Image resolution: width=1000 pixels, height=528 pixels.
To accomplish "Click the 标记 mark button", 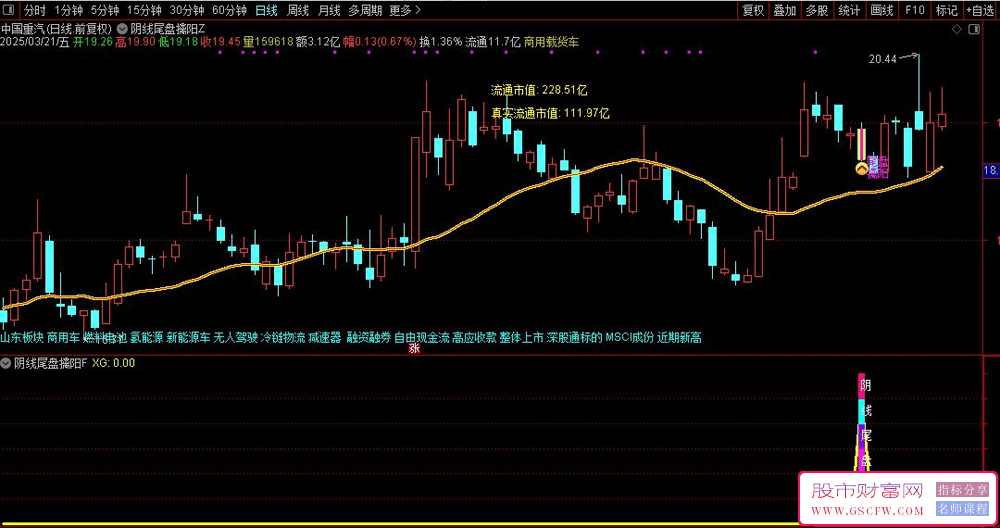I will tap(946, 10).
